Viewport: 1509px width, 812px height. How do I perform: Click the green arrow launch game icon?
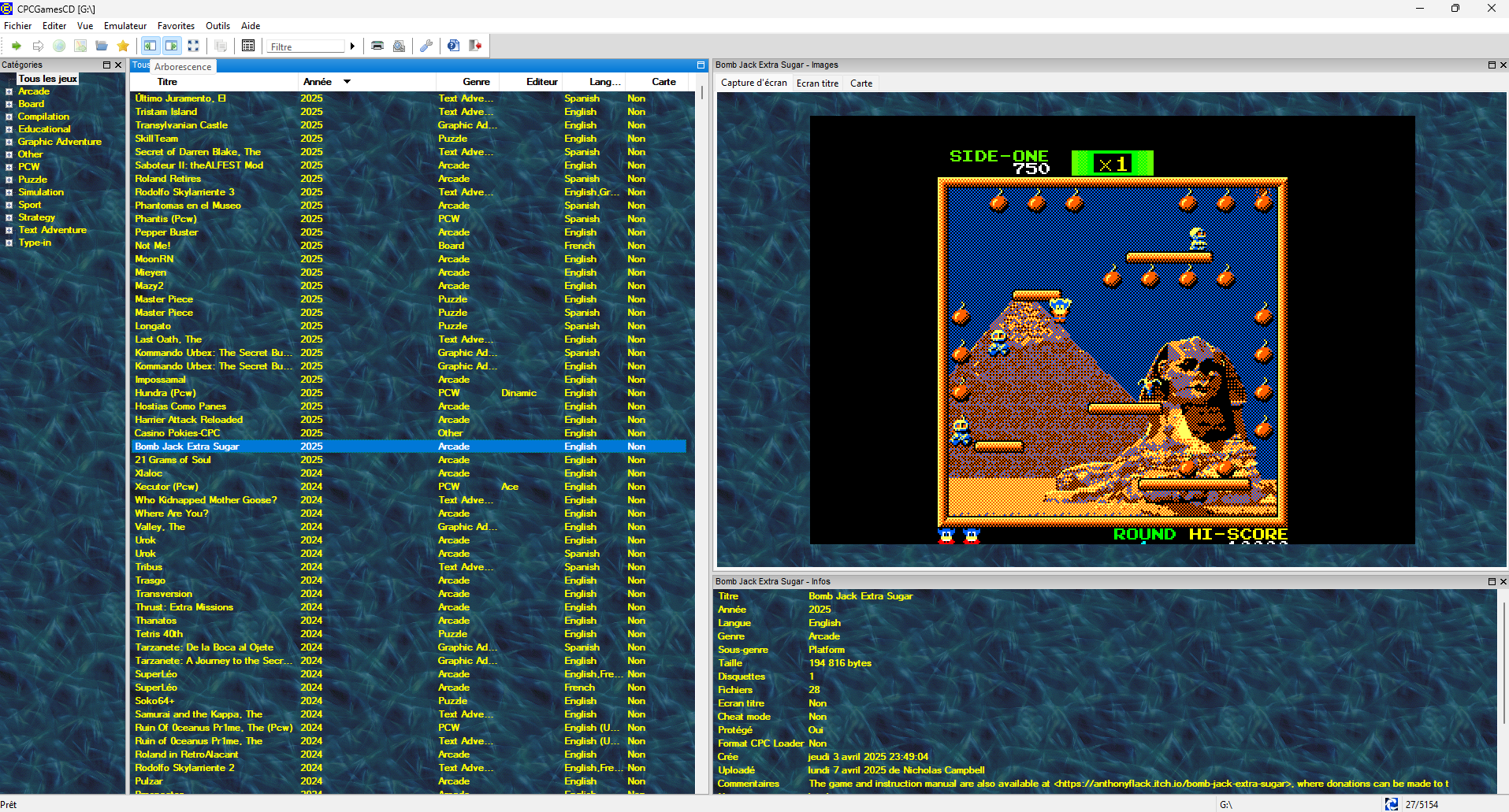pos(16,46)
